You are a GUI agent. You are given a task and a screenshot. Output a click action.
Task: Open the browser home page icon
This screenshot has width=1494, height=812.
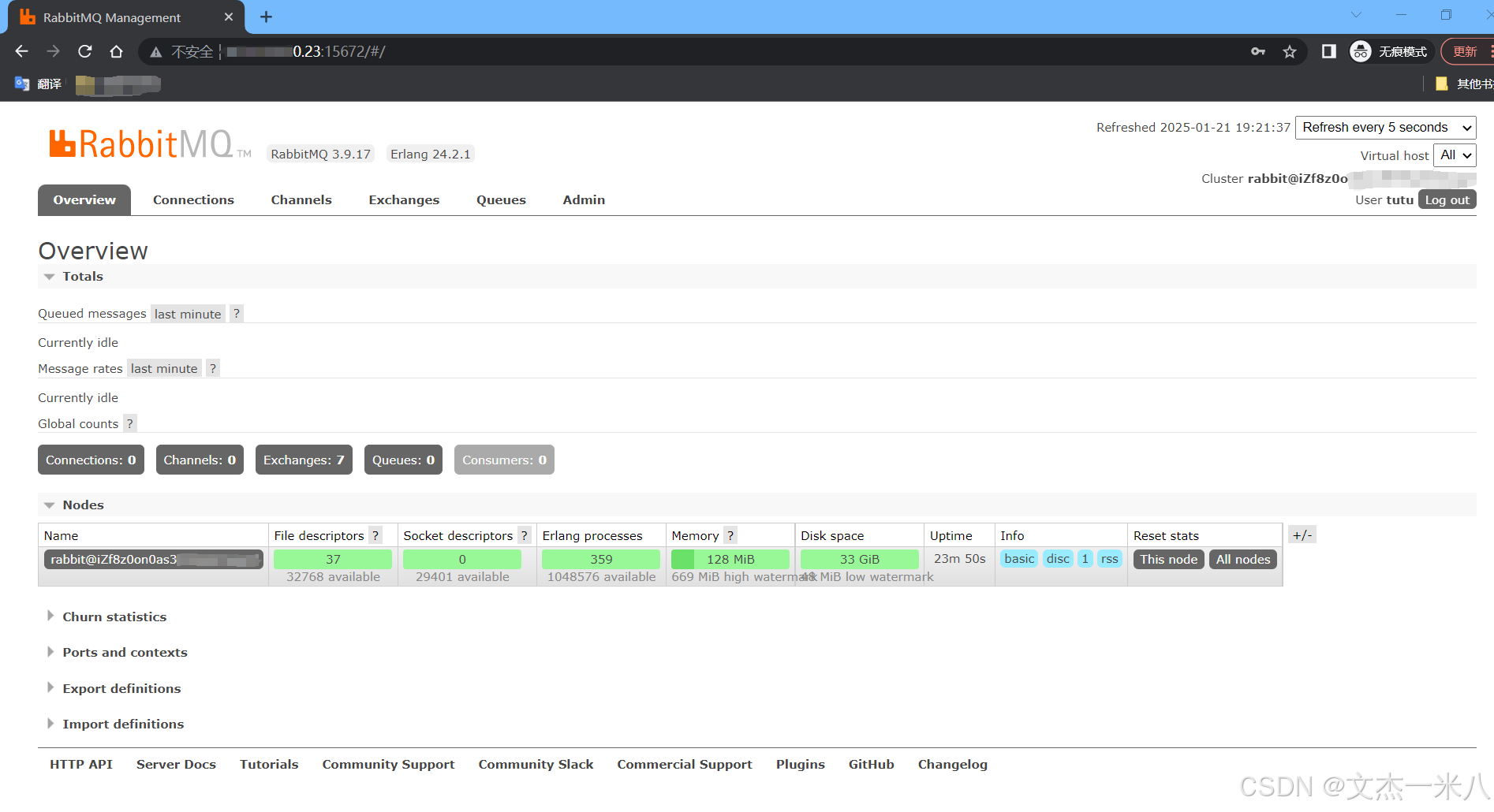click(x=117, y=51)
